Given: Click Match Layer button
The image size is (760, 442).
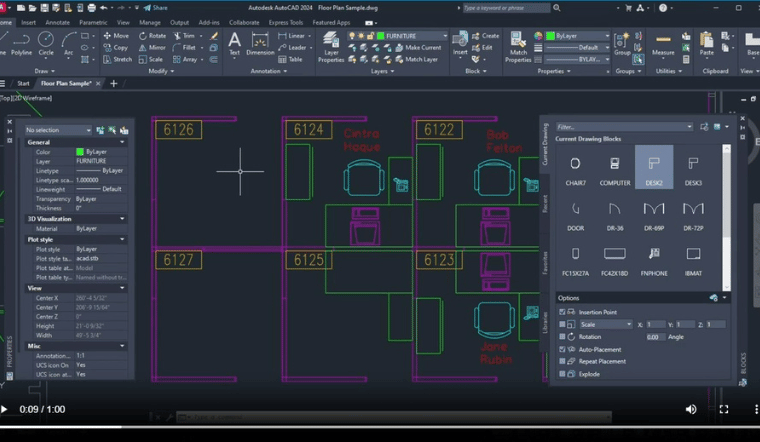Looking at the screenshot, I should coord(417,59).
